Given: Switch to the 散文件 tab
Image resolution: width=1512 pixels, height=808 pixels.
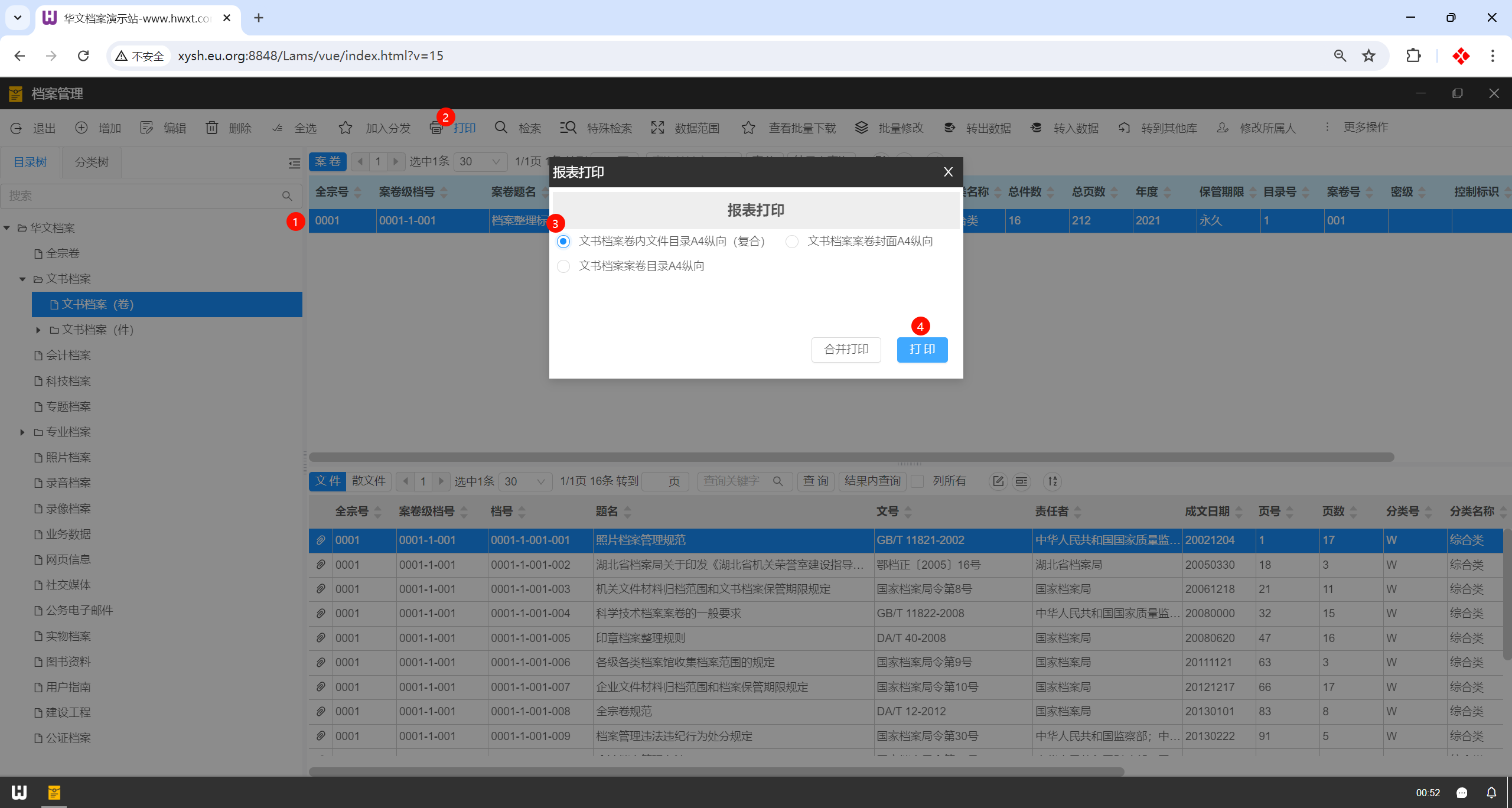Looking at the screenshot, I should pos(369,481).
